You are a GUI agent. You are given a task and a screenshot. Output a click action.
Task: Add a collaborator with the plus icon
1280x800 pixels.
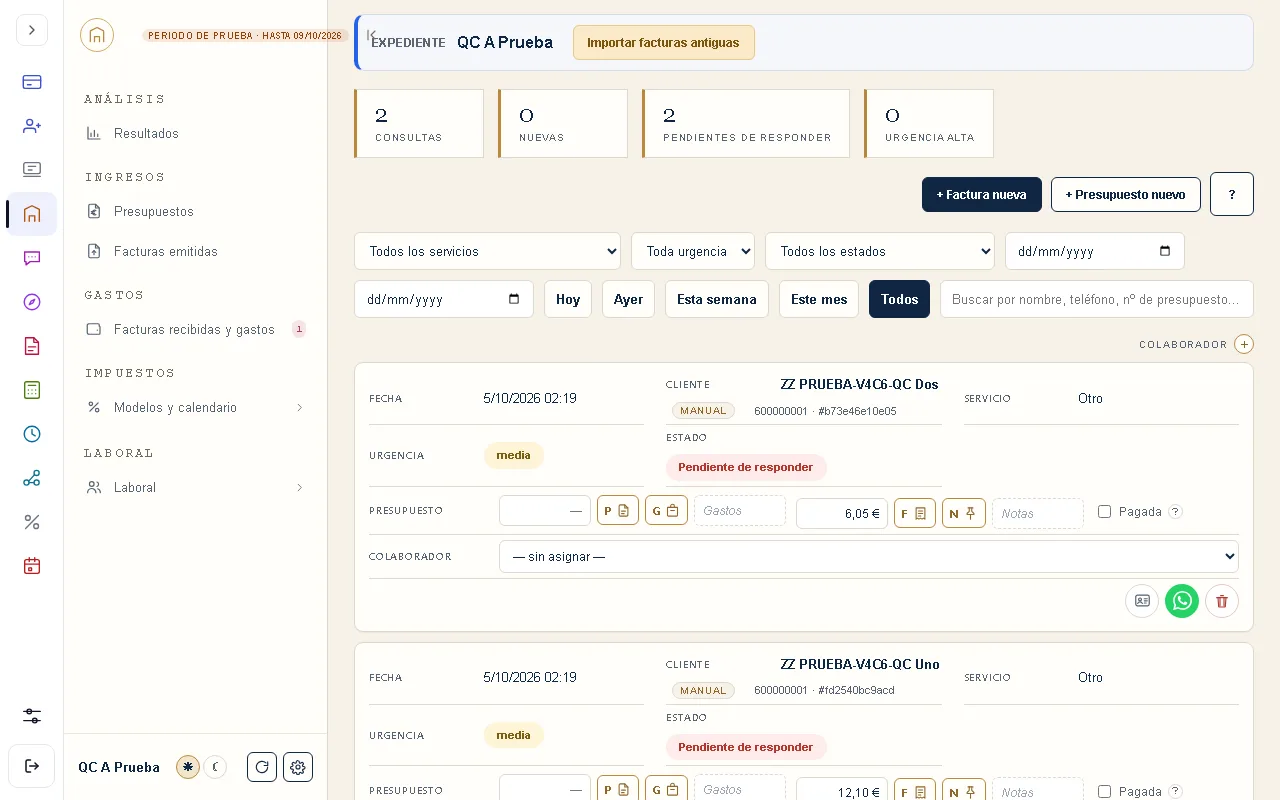(1244, 344)
